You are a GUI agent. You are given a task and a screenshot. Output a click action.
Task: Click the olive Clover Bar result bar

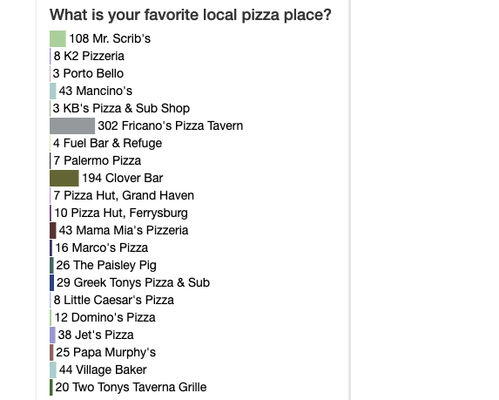coord(64,178)
